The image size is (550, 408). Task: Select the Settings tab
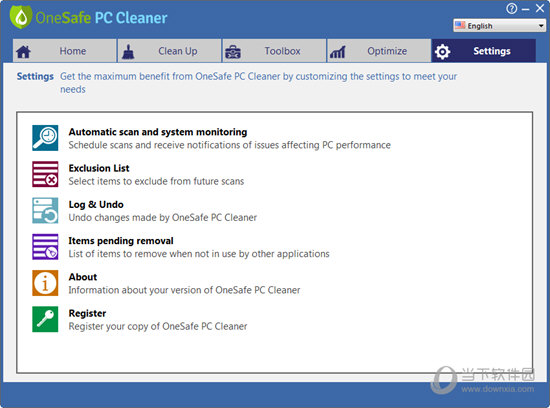484,51
